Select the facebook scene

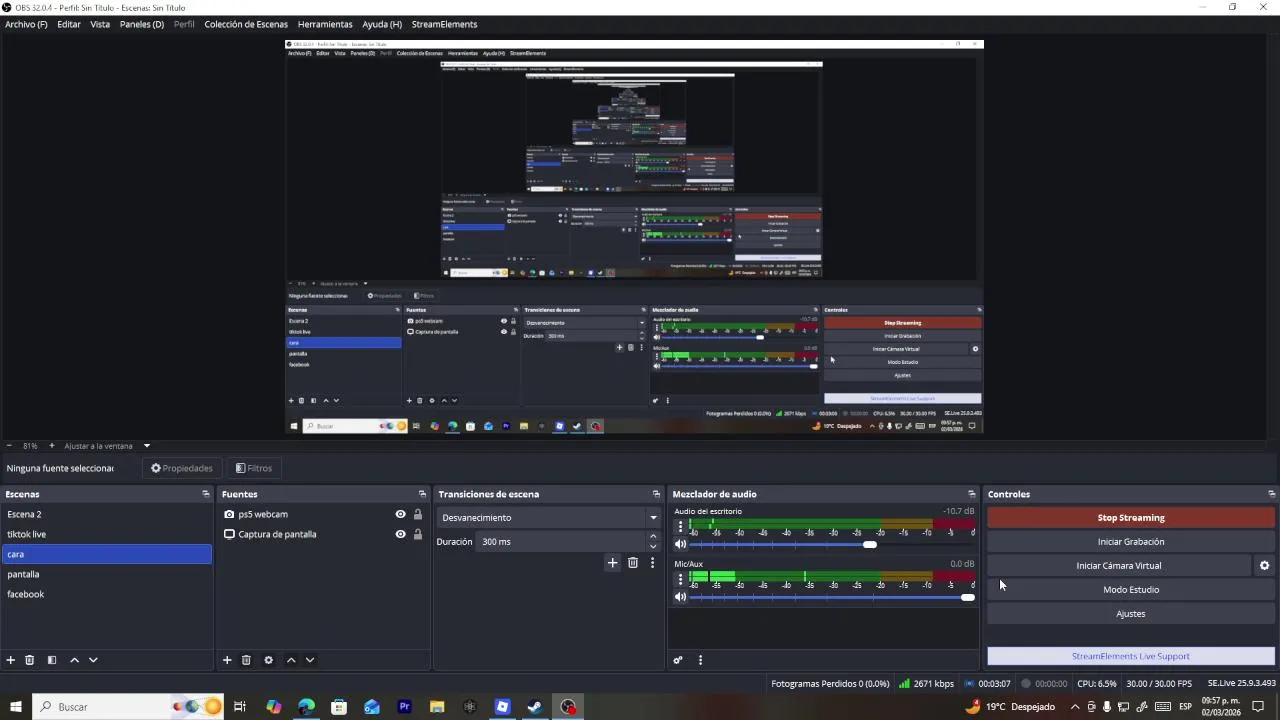click(106, 594)
